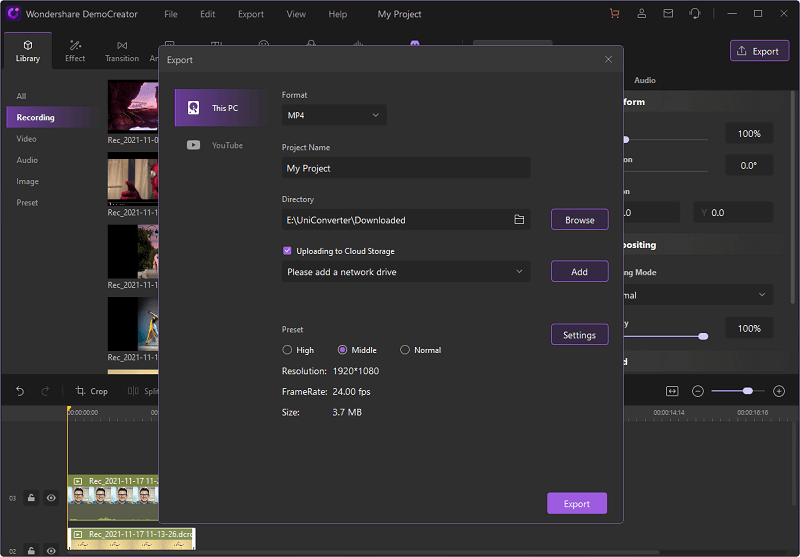Click the Add network drive button
The image size is (800, 557).
click(x=580, y=272)
